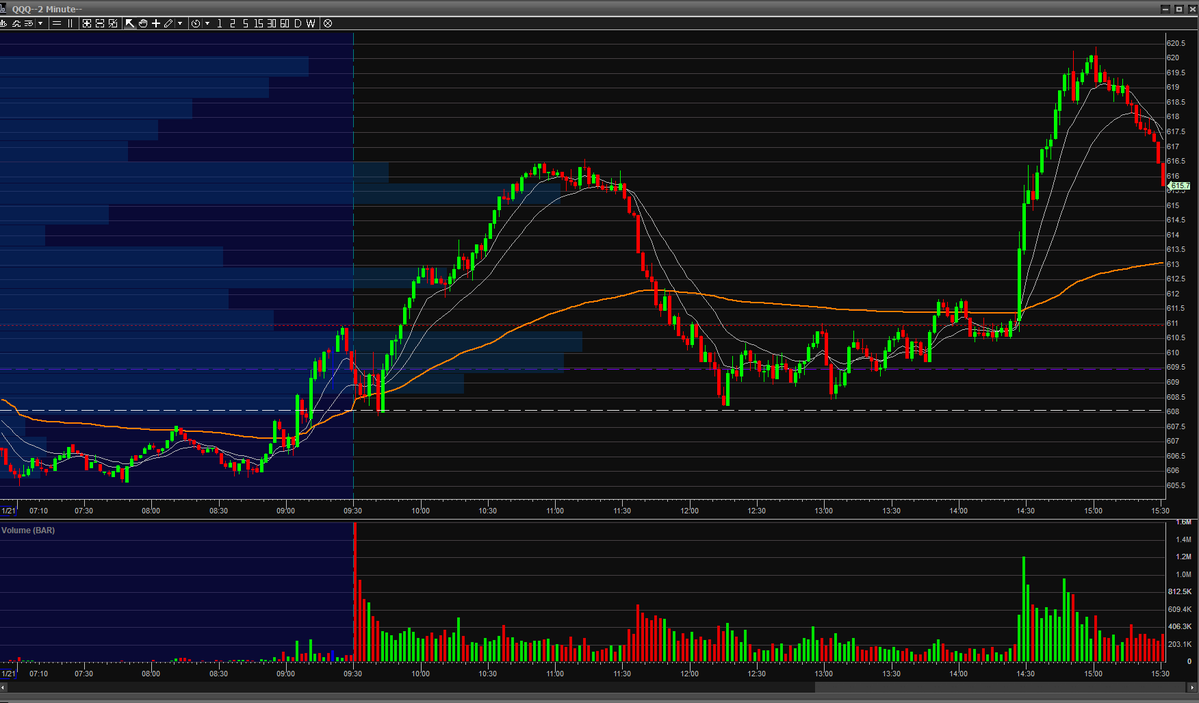
Task: Select the arrow pointer tool
Action: click(129, 24)
